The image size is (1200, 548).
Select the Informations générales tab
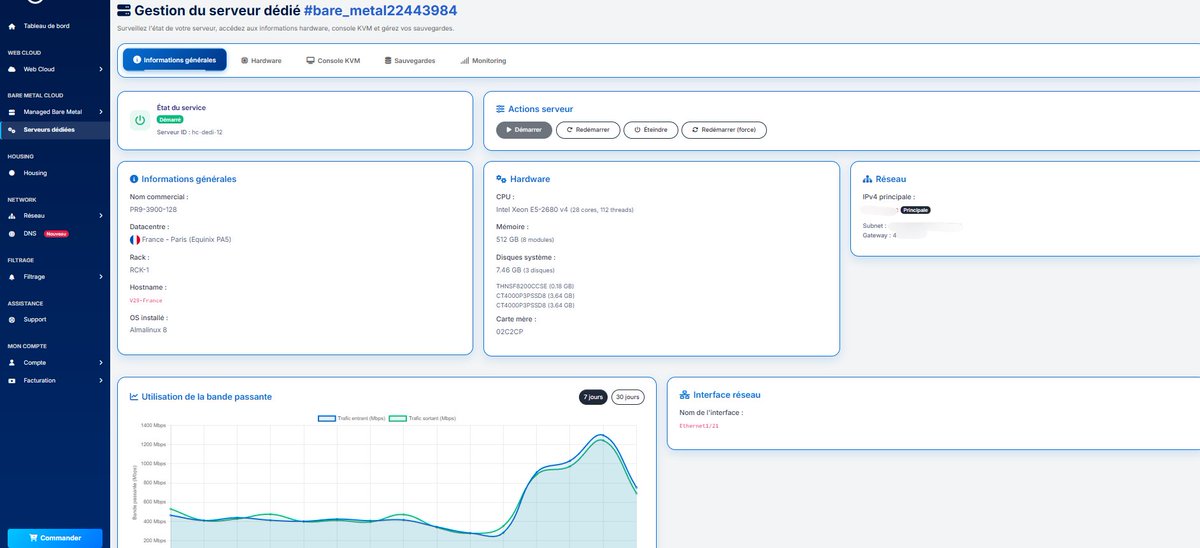click(x=175, y=60)
